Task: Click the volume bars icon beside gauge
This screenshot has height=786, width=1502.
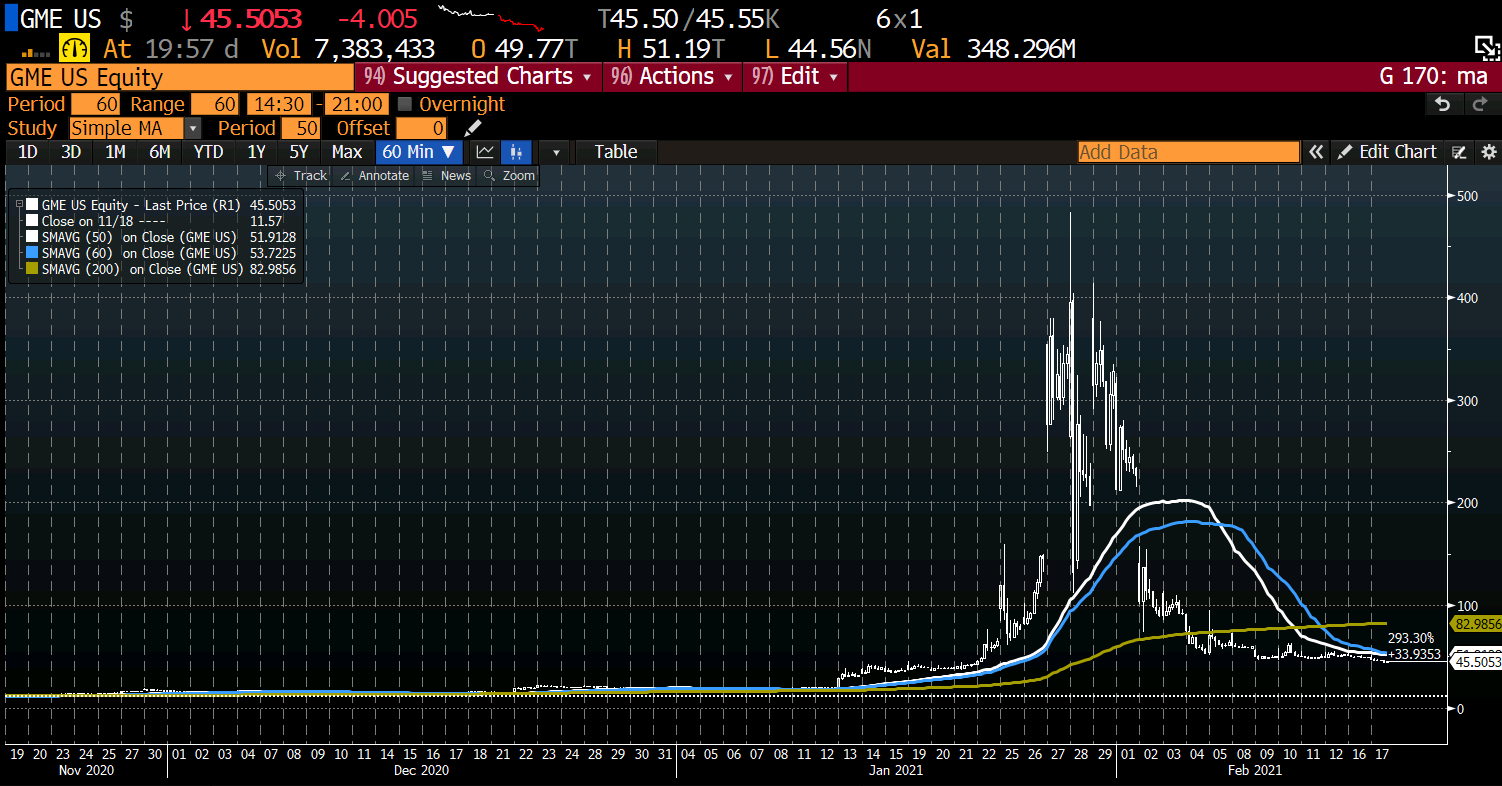Action: [x=35, y=51]
